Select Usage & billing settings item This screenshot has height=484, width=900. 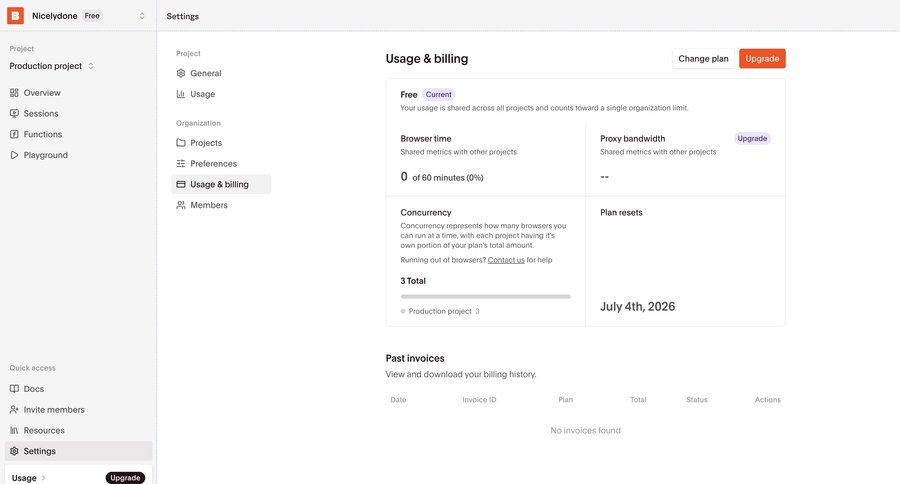tap(221, 184)
